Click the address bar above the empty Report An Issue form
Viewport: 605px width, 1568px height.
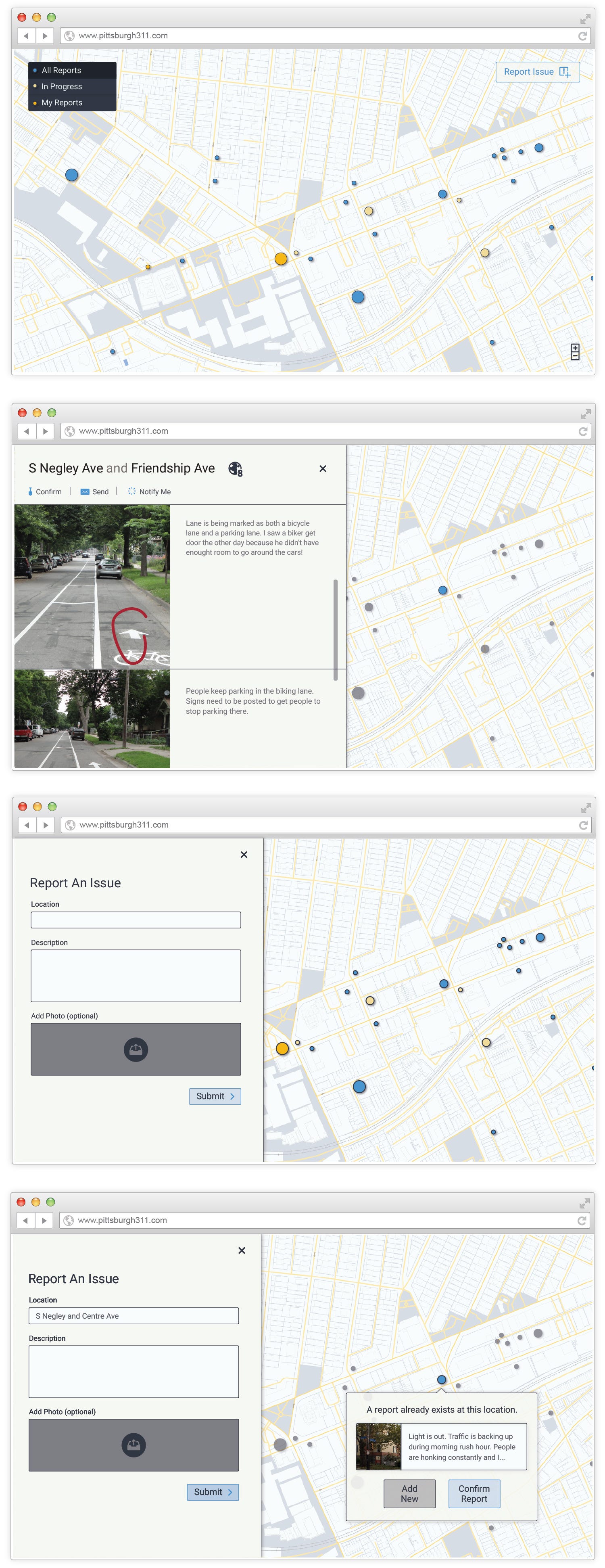pyautogui.click(x=327, y=826)
